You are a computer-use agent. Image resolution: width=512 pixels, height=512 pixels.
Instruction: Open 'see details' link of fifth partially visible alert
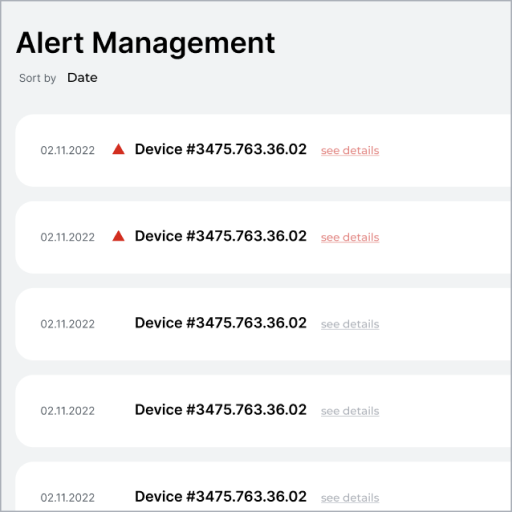(350, 498)
